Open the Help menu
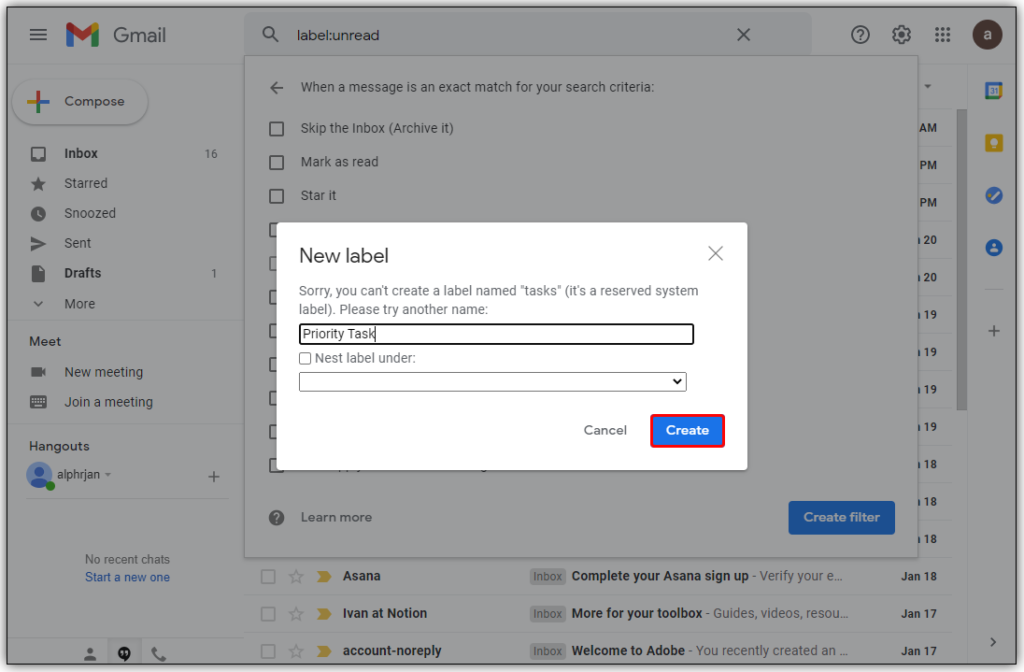 click(x=859, y=34)
